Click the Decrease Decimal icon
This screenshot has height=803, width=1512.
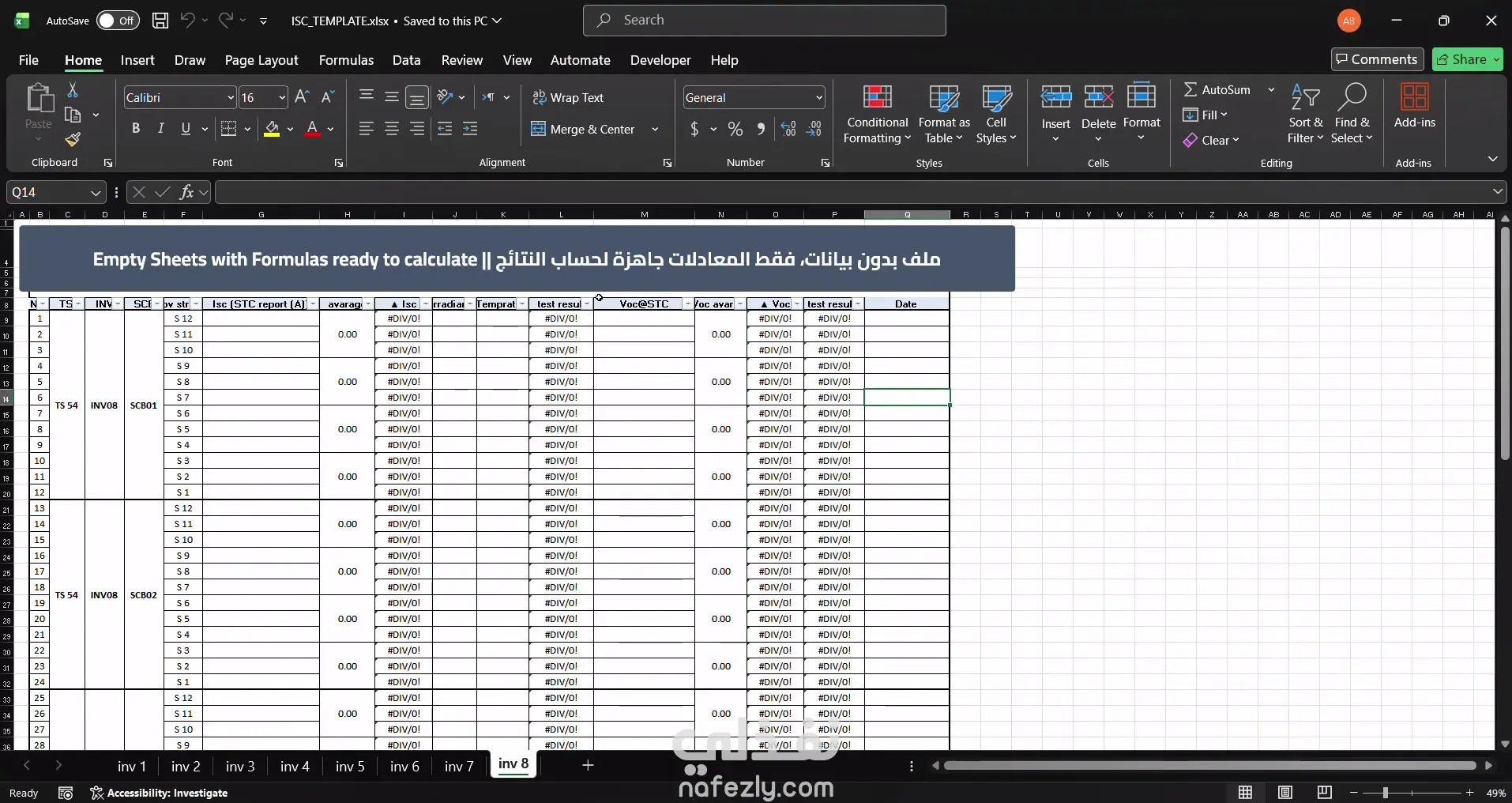click(x=814, y=129)
